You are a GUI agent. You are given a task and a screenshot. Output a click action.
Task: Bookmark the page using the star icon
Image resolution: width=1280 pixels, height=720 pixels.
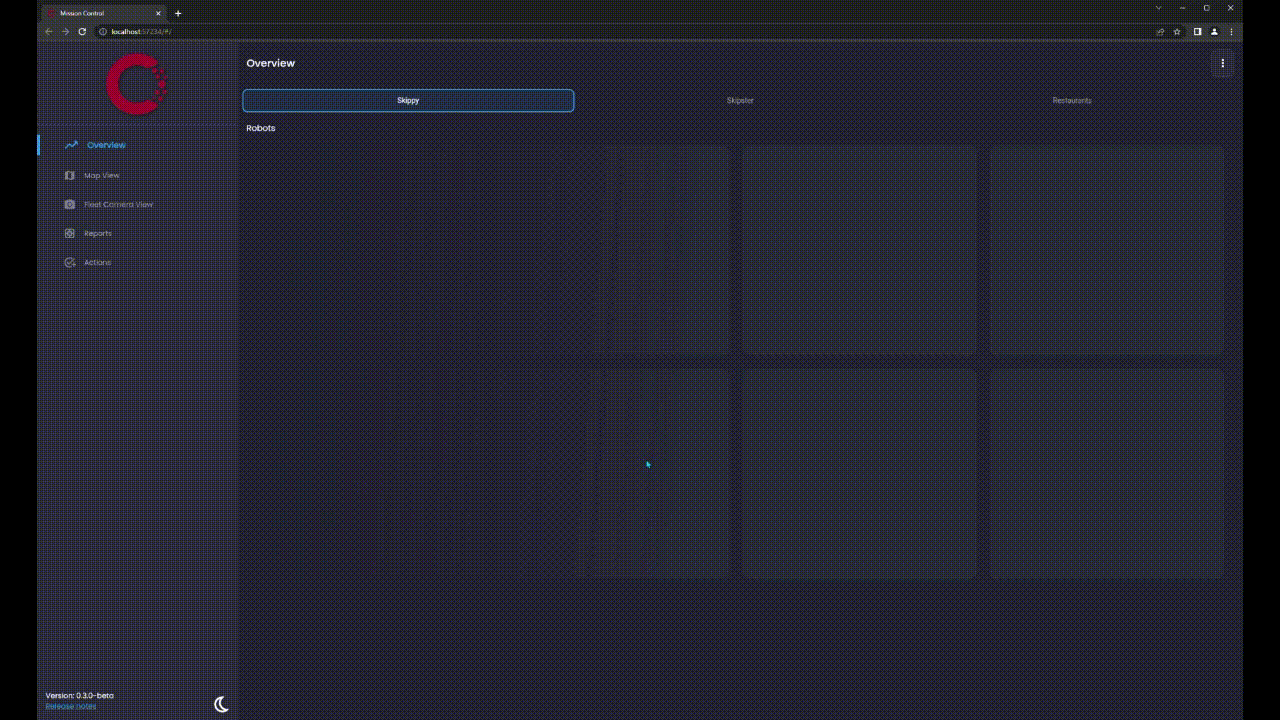[x=1178, y=31]
